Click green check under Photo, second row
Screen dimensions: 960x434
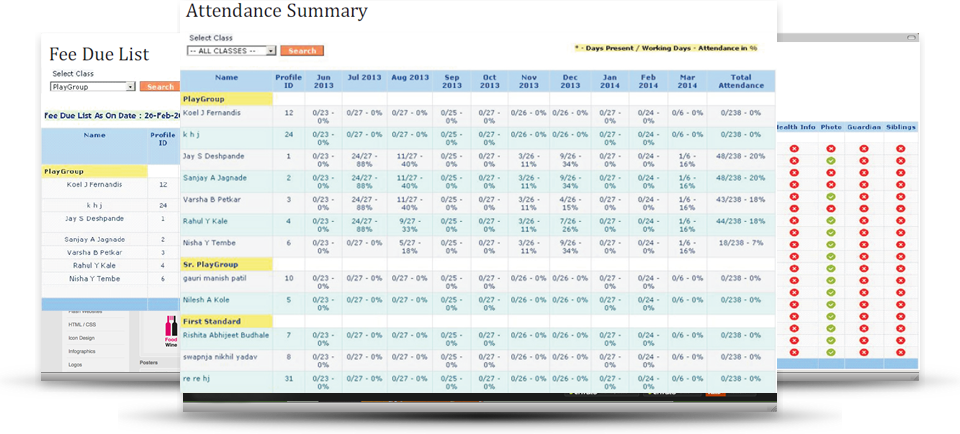pyautogui.click(x=831, y=161)
